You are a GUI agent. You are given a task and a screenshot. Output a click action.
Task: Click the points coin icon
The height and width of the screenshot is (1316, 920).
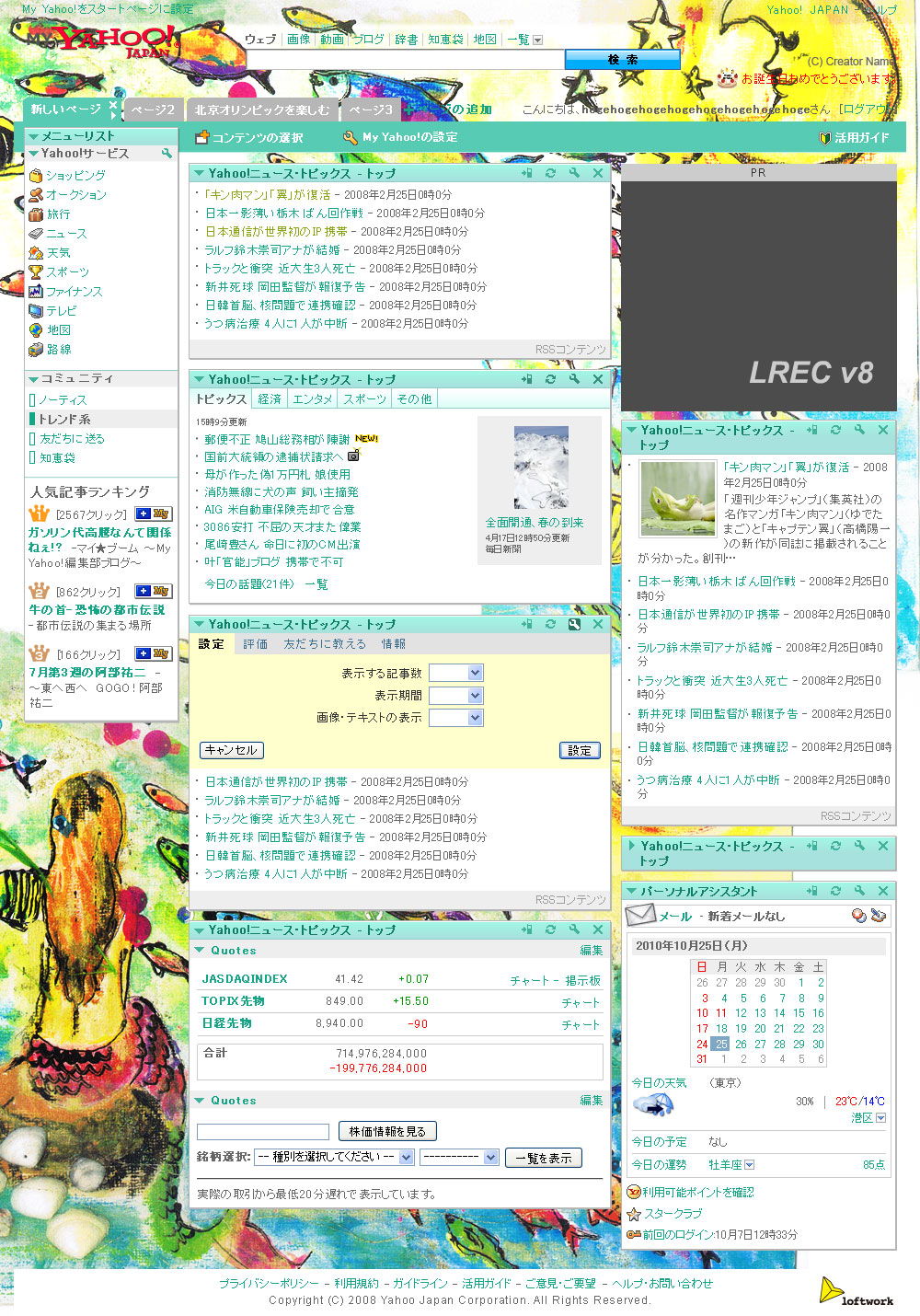pyautogui.click(x=633, y=1192)
